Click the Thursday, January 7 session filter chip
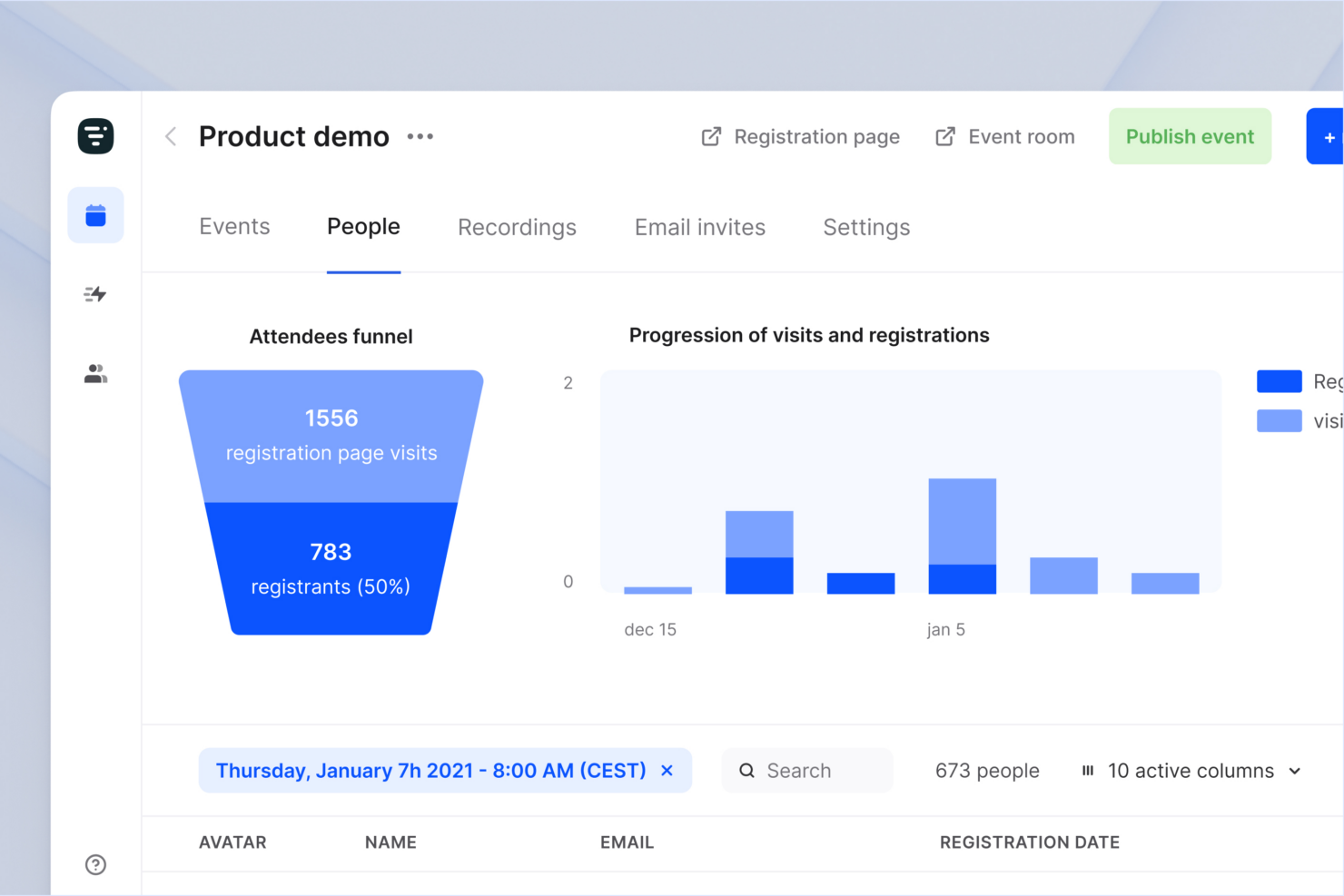This screenshot has height=896, width=1344. (x=430, y=771)
